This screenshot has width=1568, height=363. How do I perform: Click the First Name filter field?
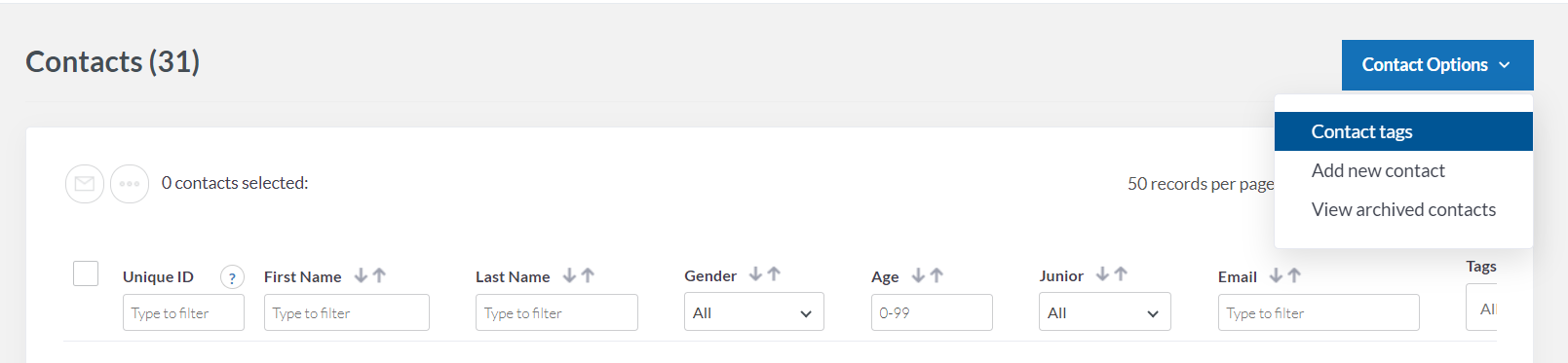tap(347, 312)
